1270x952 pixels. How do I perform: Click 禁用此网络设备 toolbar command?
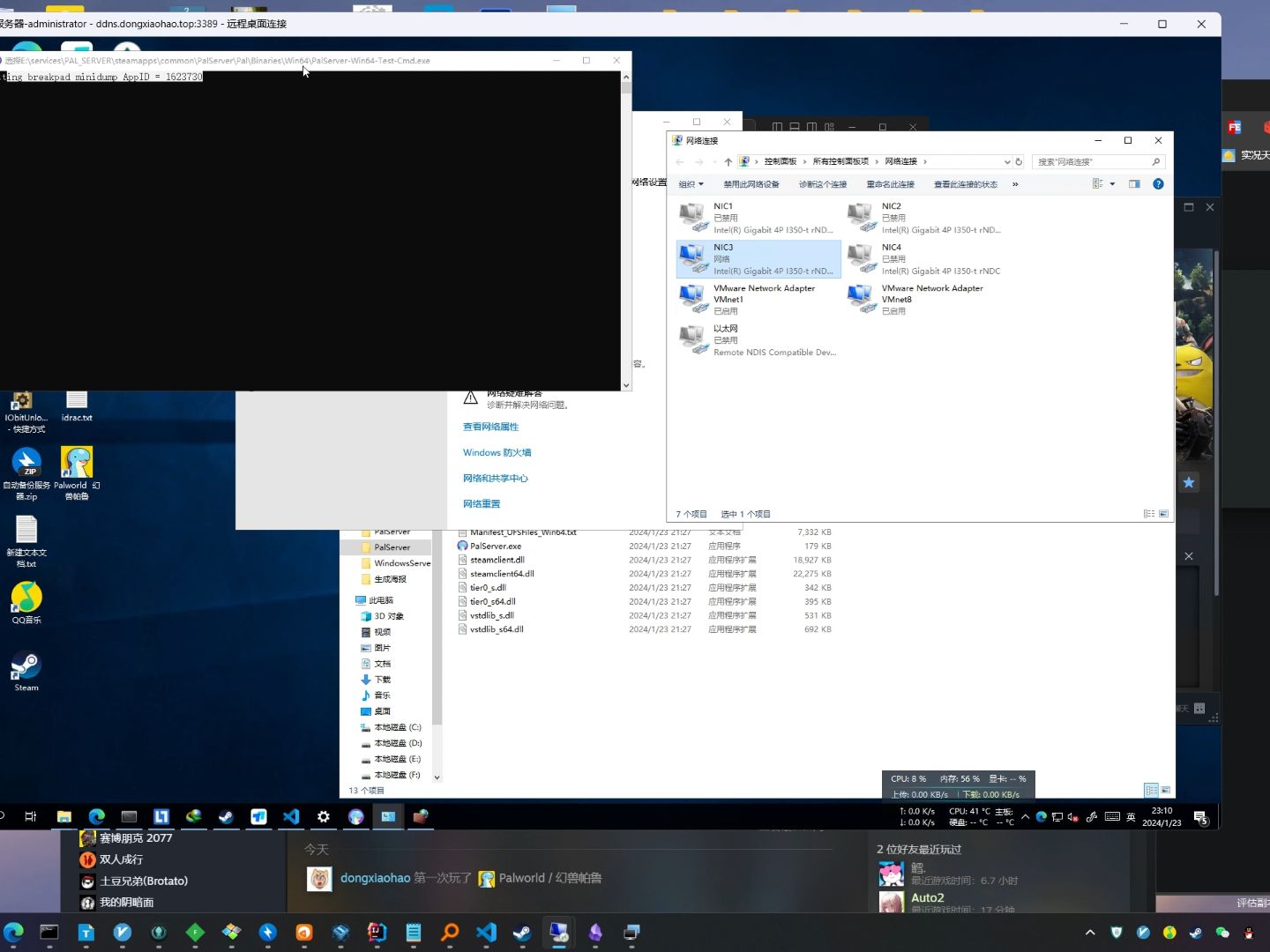[x=751, y=184]
